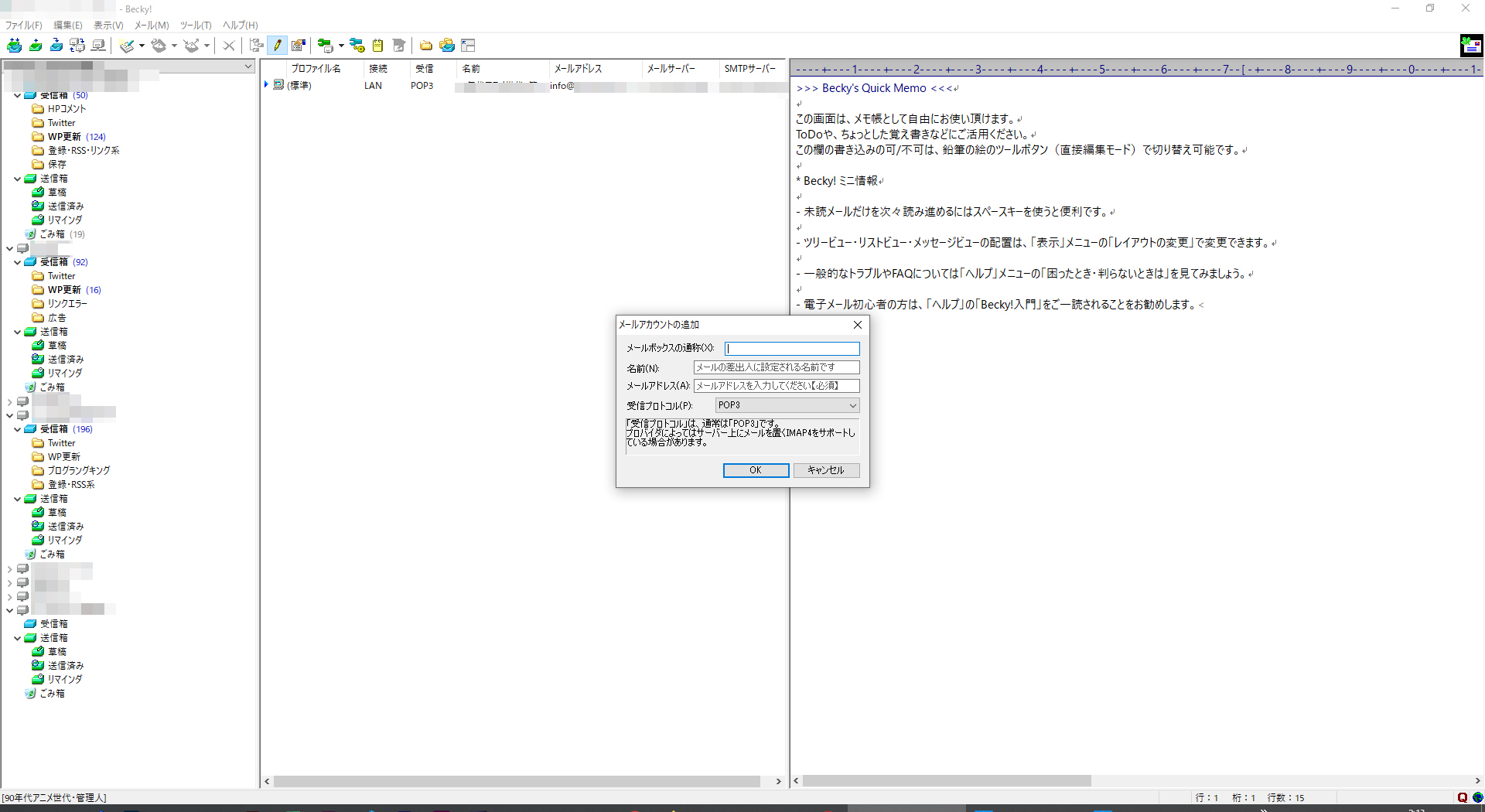Click the red Q status bar icon
The height and width of the screenshot is (812, 1485).
1462,797
